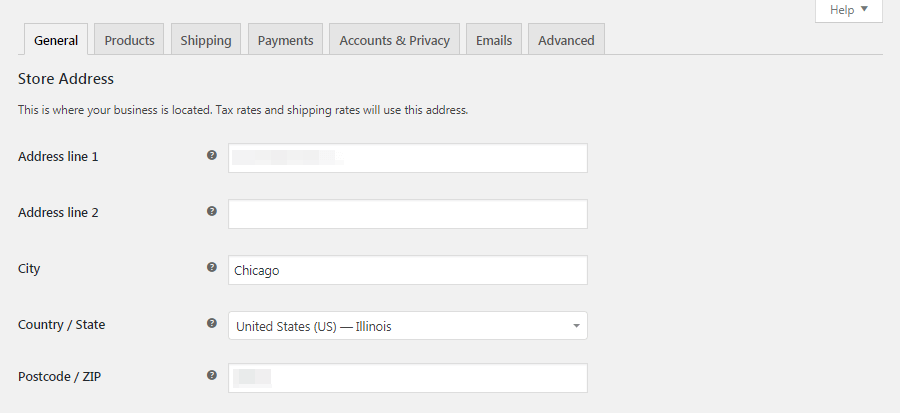The width and height of the screenshot is (900, 413).
Task: Click help icon for Country / State
Action: click(211, 324)
